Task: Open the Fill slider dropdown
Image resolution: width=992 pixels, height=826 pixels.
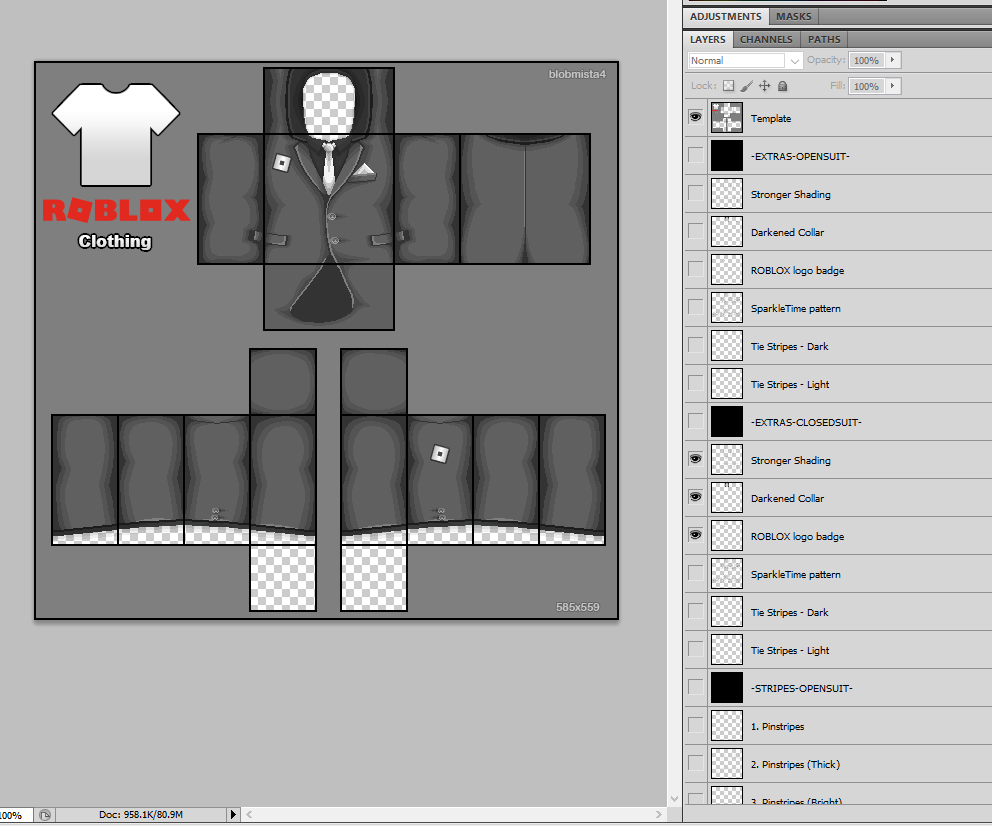Action: click(x=892, y=86)
